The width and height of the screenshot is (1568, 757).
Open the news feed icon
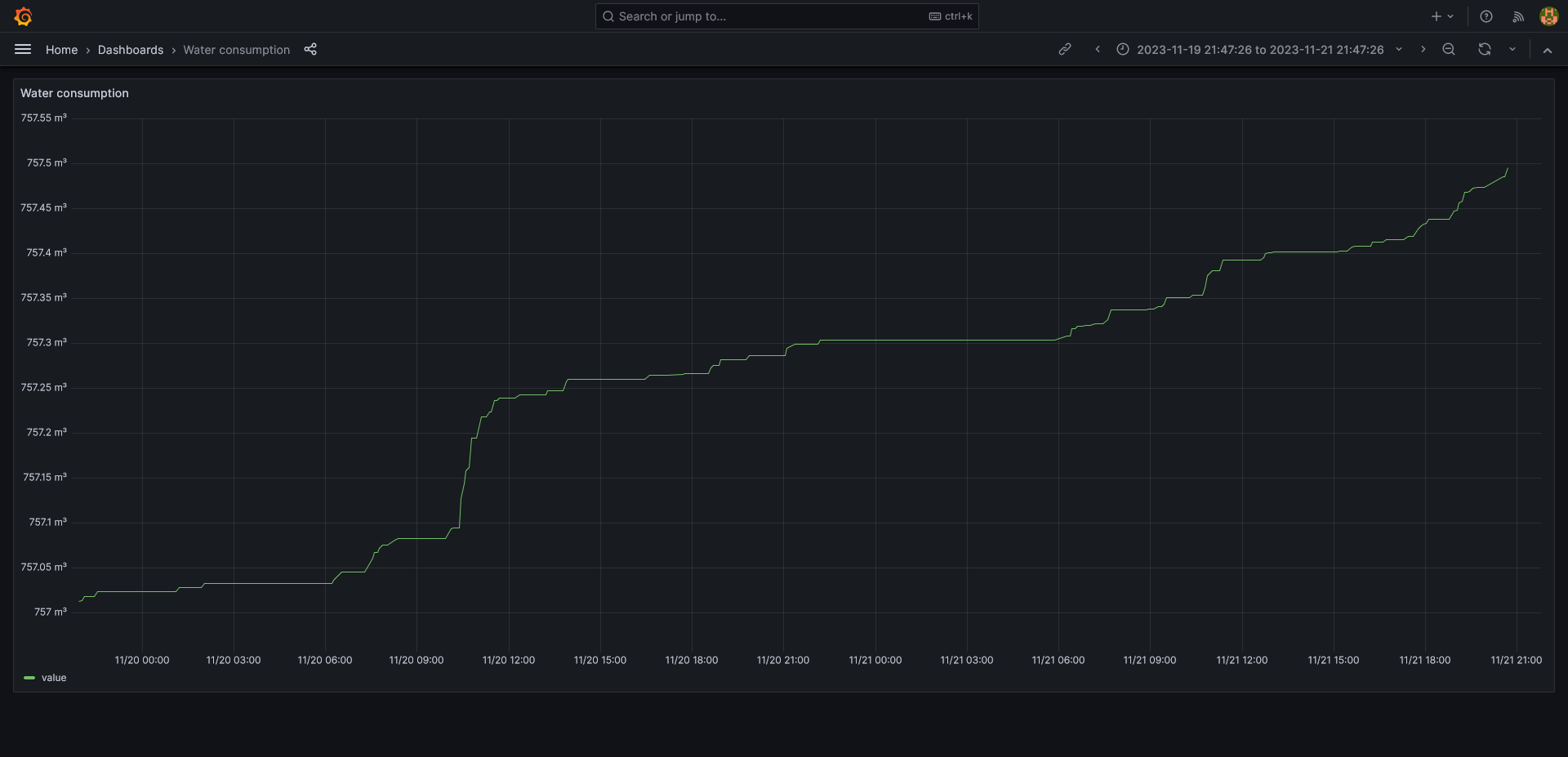click(x=1518, y=16)
